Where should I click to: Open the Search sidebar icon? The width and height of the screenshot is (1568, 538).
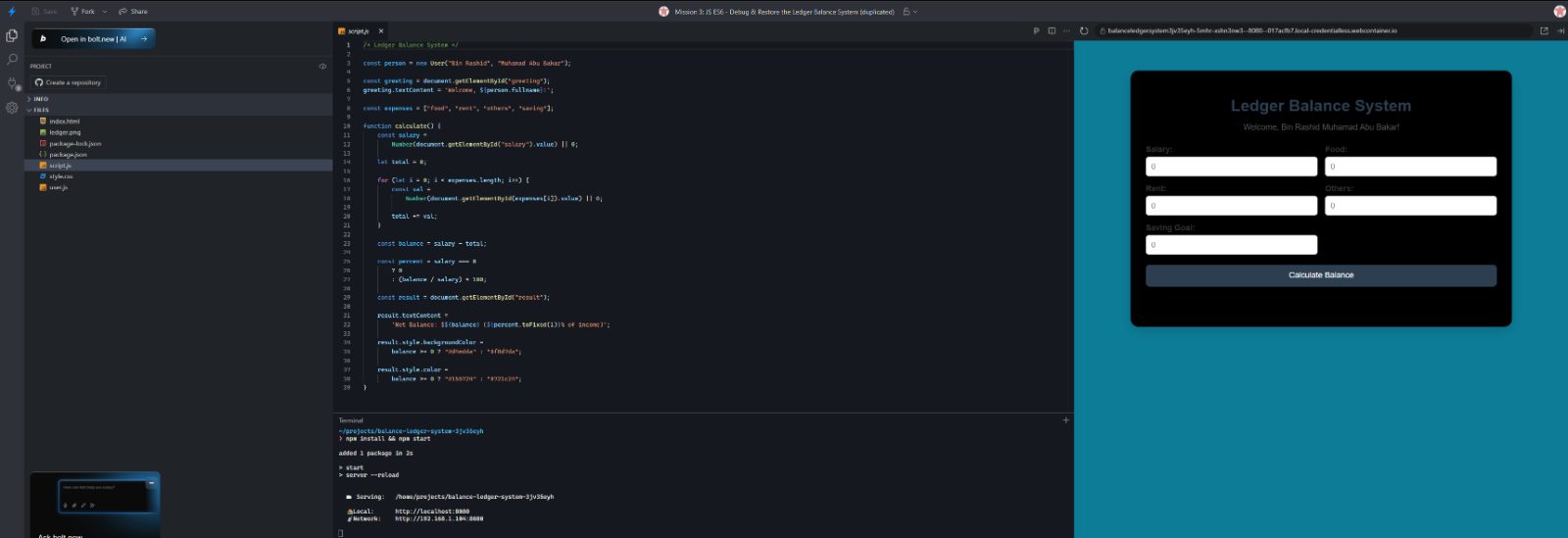tap(12, 59)
